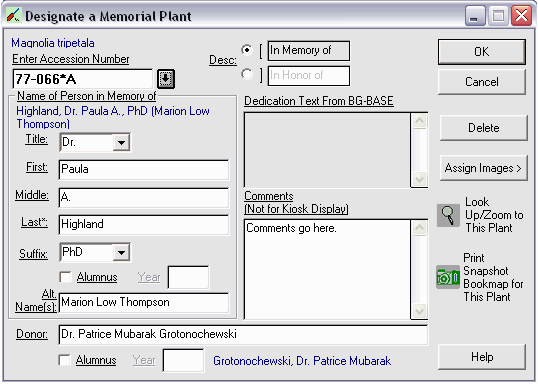This screenshot has height=384, width=538.
Task: Check the Alumnus box under Suffix
Action: click(65, 277)
